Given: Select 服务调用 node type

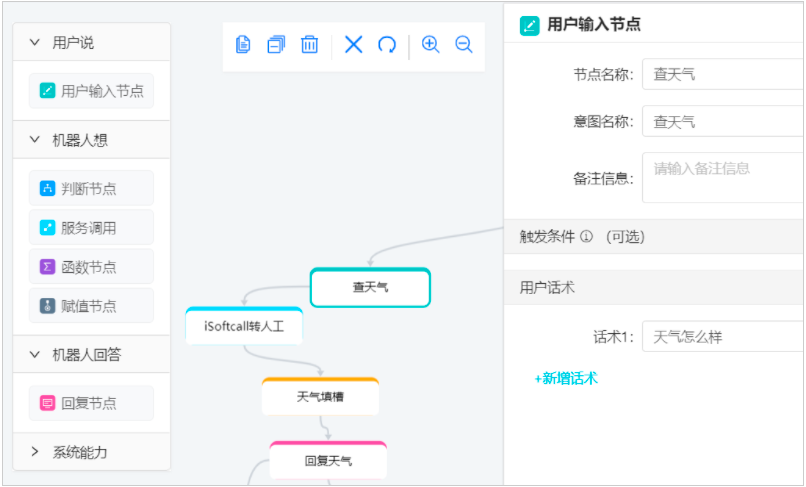Looking at the screenshot, I should click(91, 227).
